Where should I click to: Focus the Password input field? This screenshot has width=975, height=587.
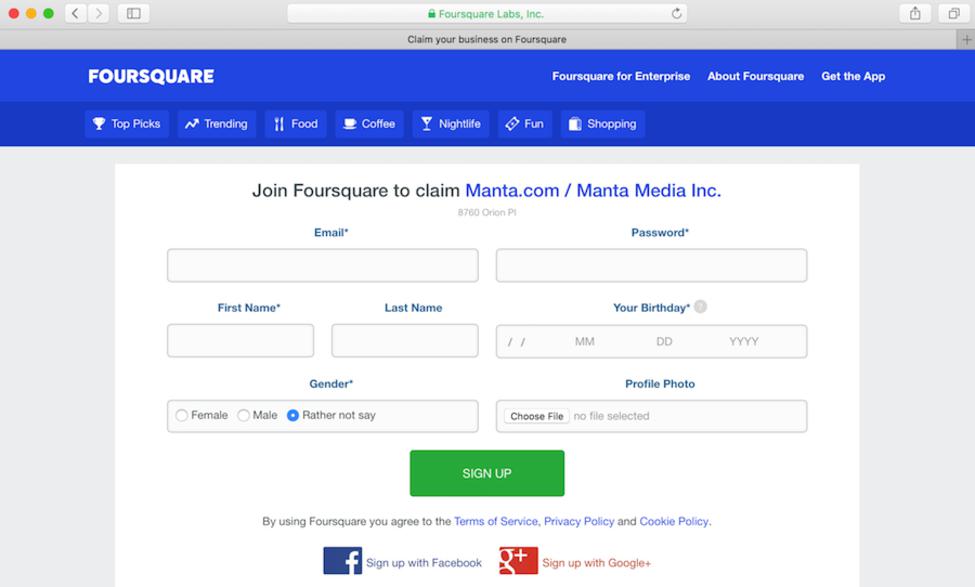click(652, 266)
